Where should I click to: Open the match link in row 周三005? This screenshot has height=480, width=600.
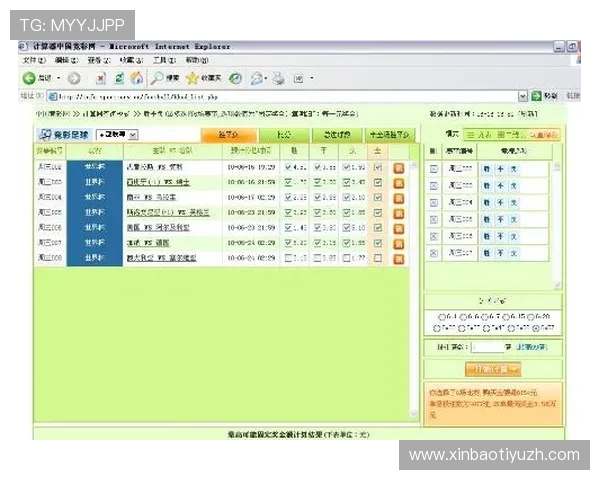168,212
